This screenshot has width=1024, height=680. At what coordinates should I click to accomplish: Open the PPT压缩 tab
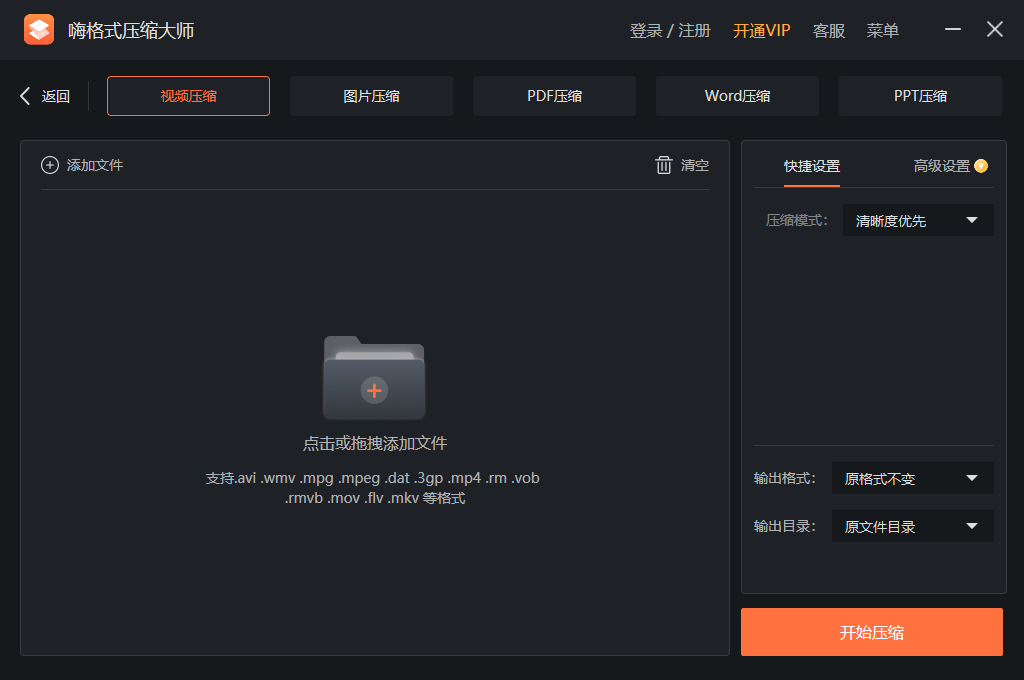pyautogui.click(x=920, y=95)
